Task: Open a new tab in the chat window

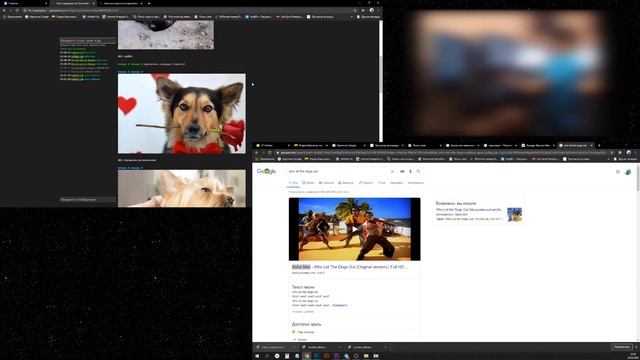Action: pyautogui.click(x=149, y=3)
